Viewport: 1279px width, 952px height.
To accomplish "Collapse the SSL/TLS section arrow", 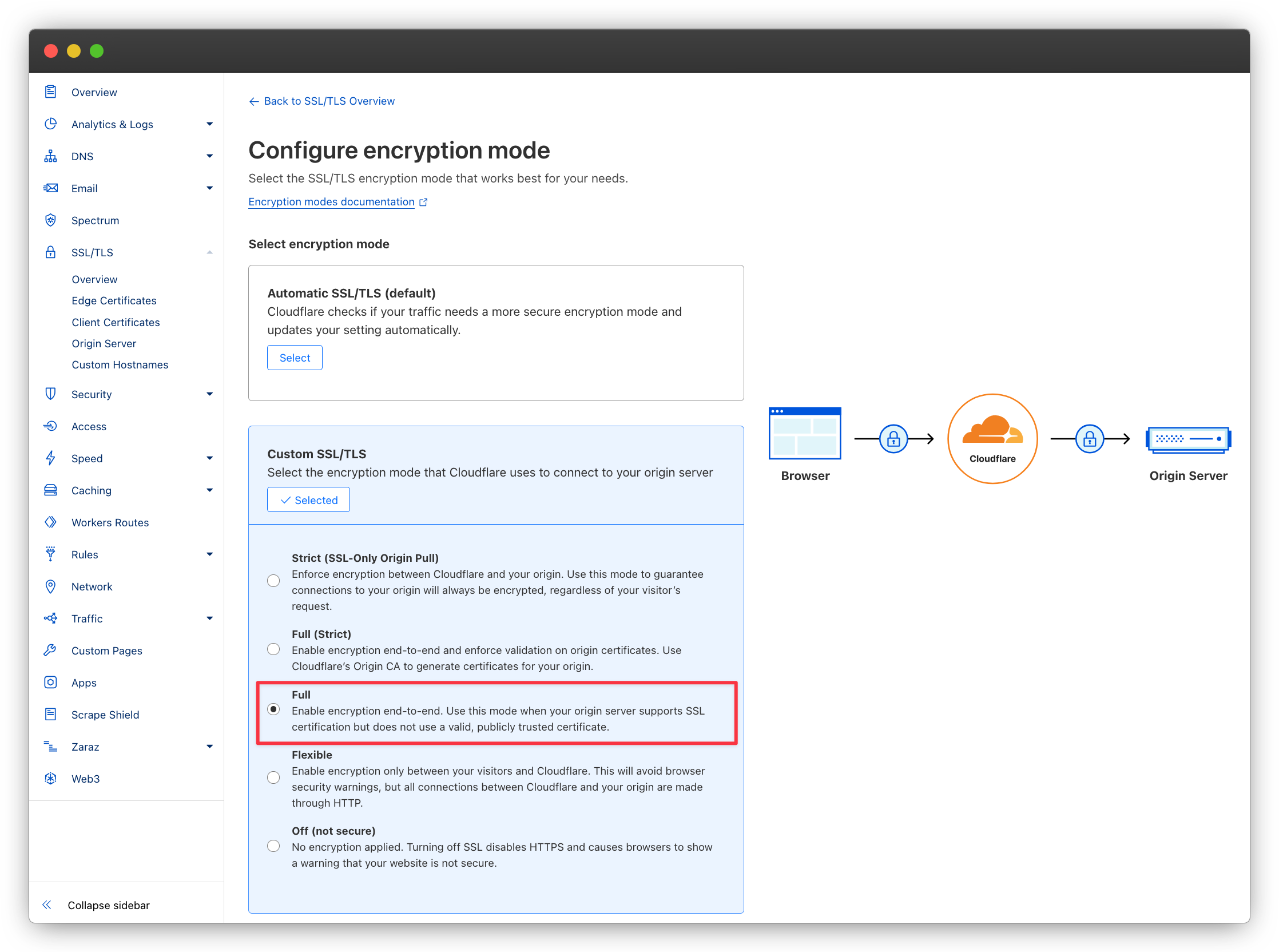I will (210, 252).
